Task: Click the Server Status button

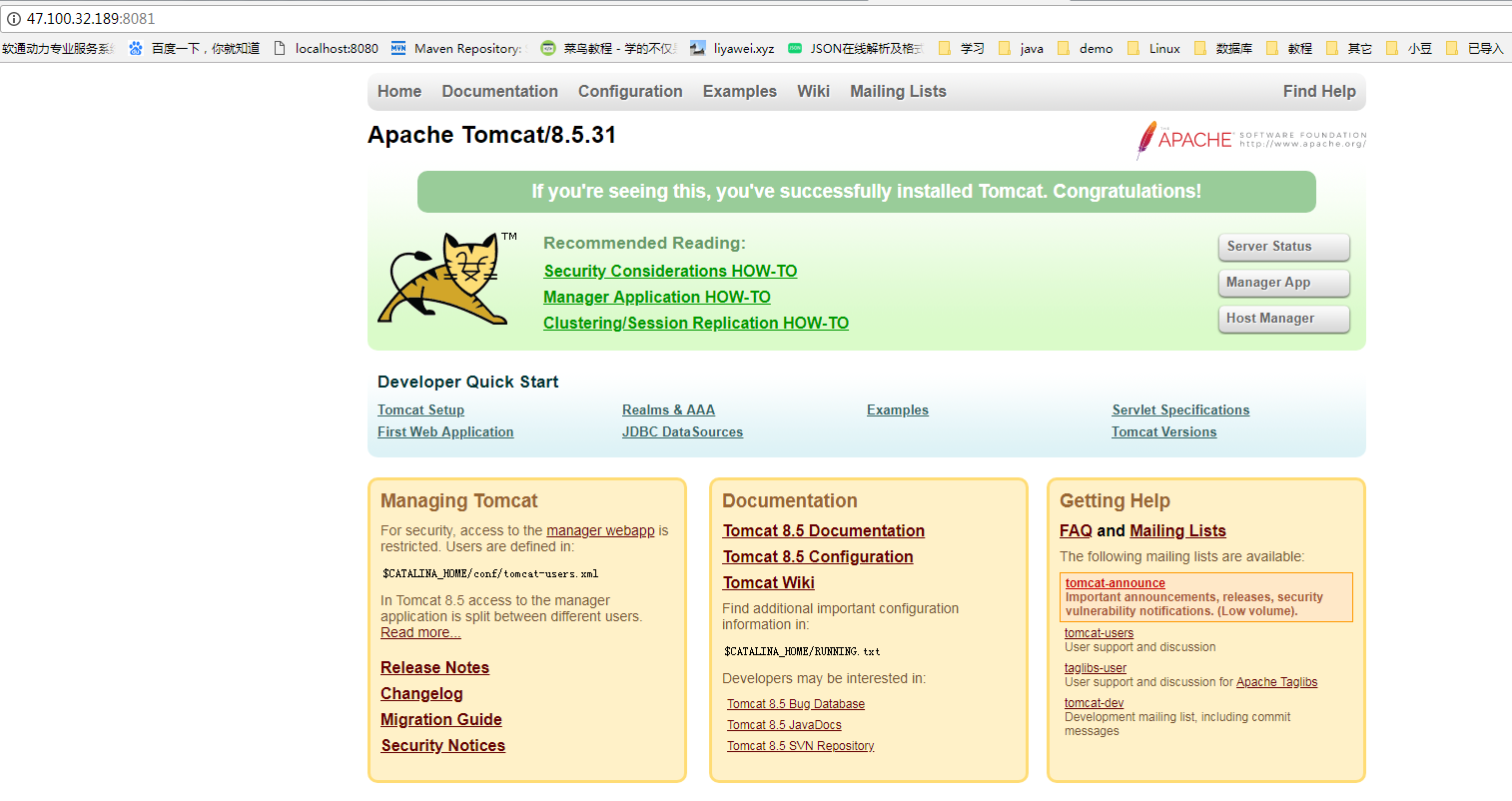Action: point(1283,247)
